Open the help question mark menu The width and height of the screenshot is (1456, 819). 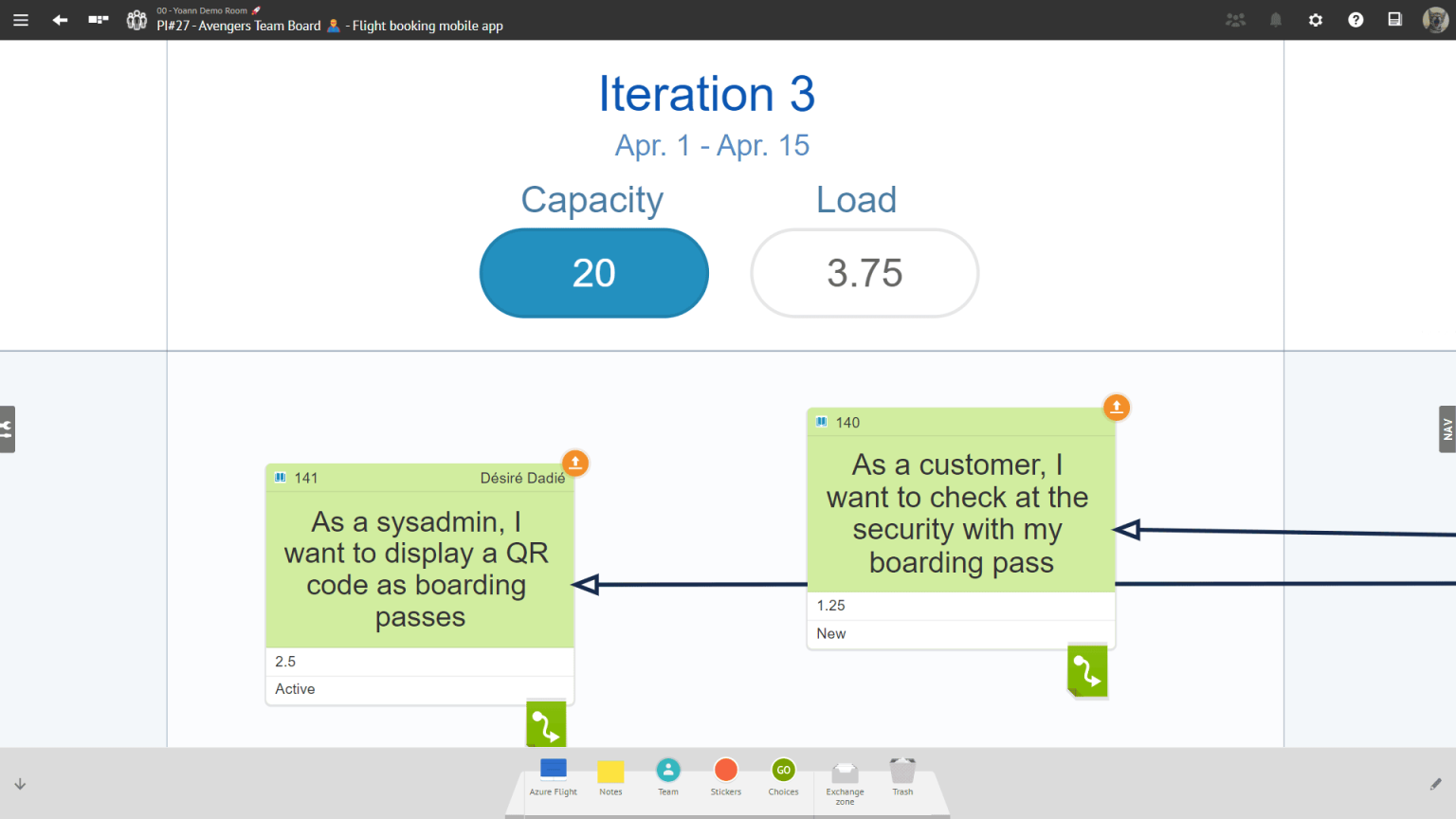point(1355,19)
